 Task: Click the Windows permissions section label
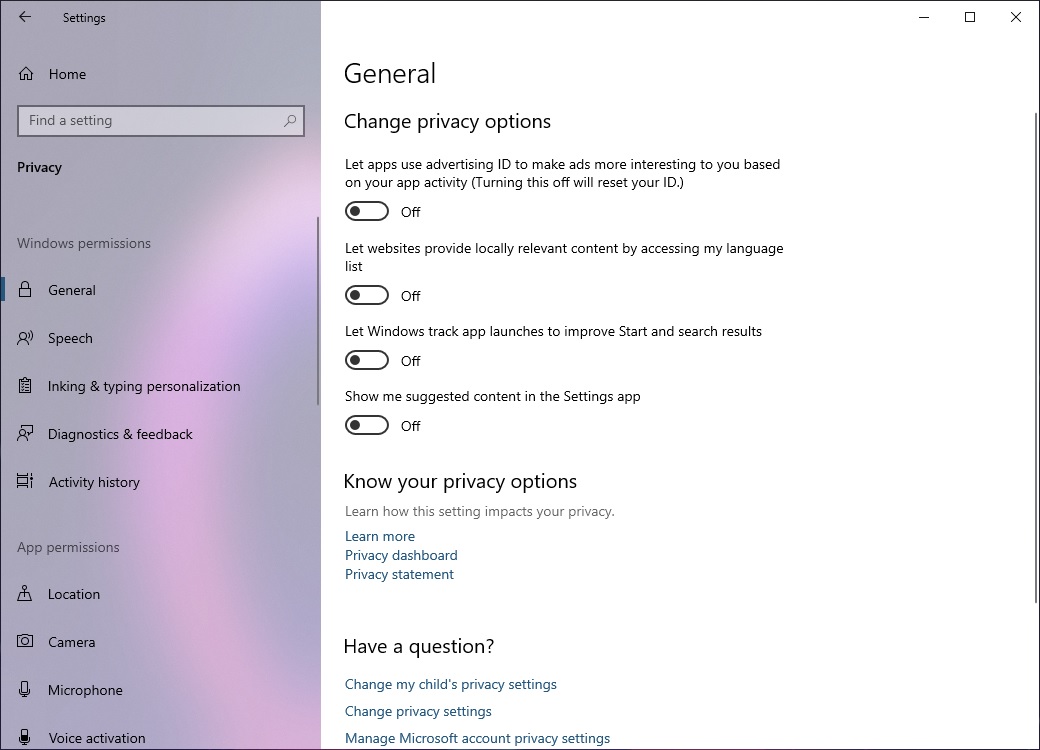click(x=84, y=243)
